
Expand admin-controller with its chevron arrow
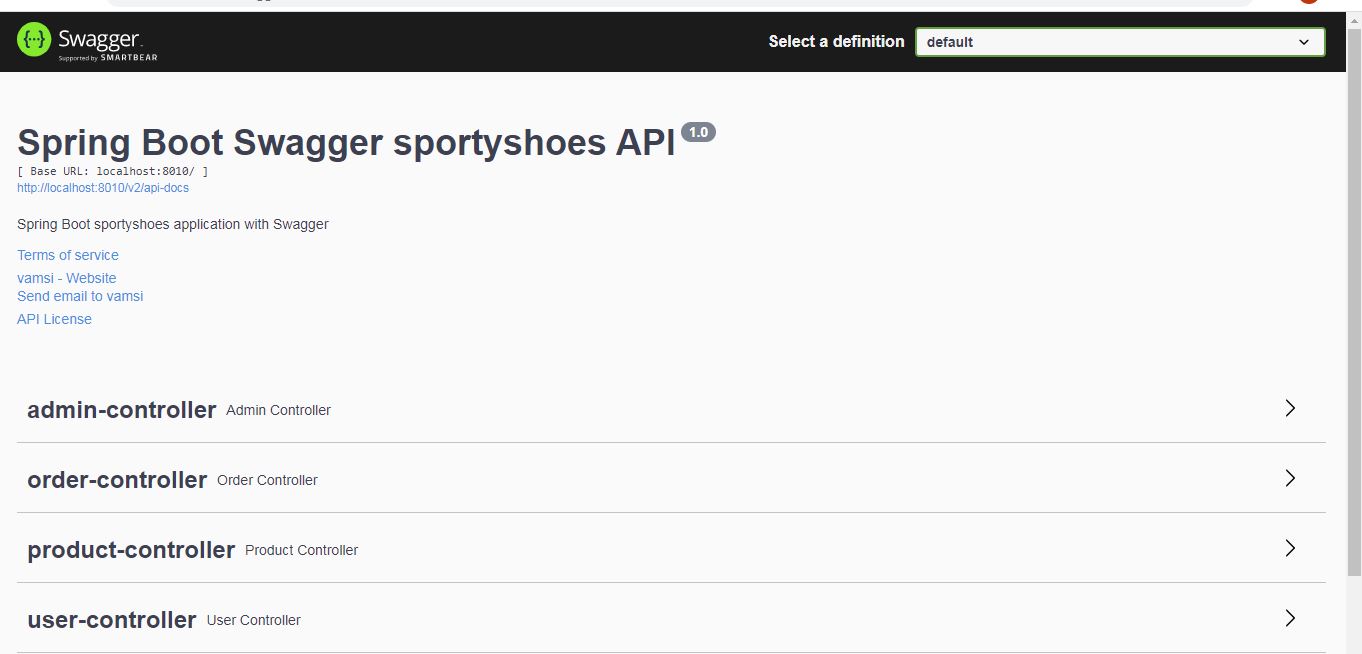click(x=1290, y=408)
